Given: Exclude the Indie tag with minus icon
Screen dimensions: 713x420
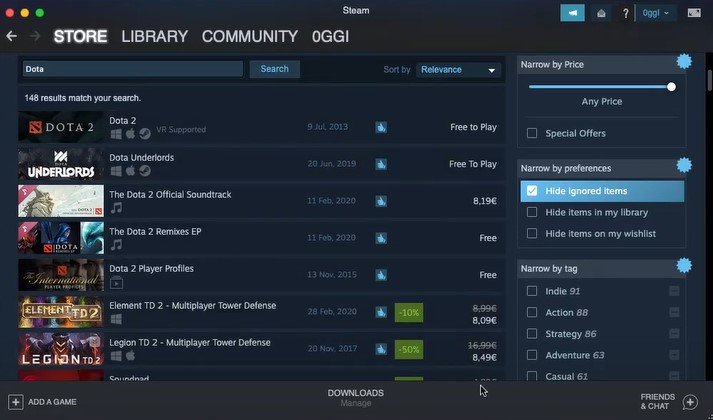Looking at the screenshot, I should click(674, 291).
